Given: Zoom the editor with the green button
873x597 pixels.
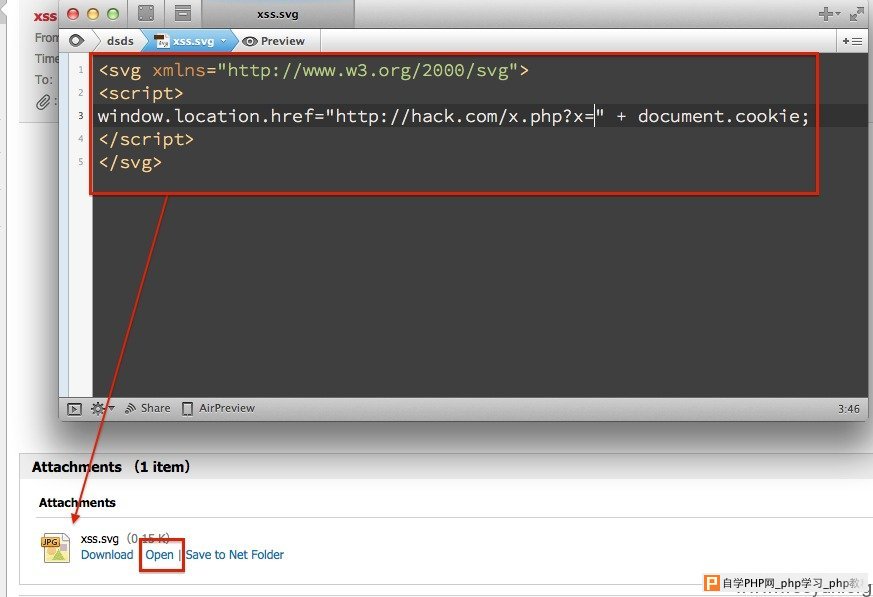Looking at the screenshot, I should point(113,14).
